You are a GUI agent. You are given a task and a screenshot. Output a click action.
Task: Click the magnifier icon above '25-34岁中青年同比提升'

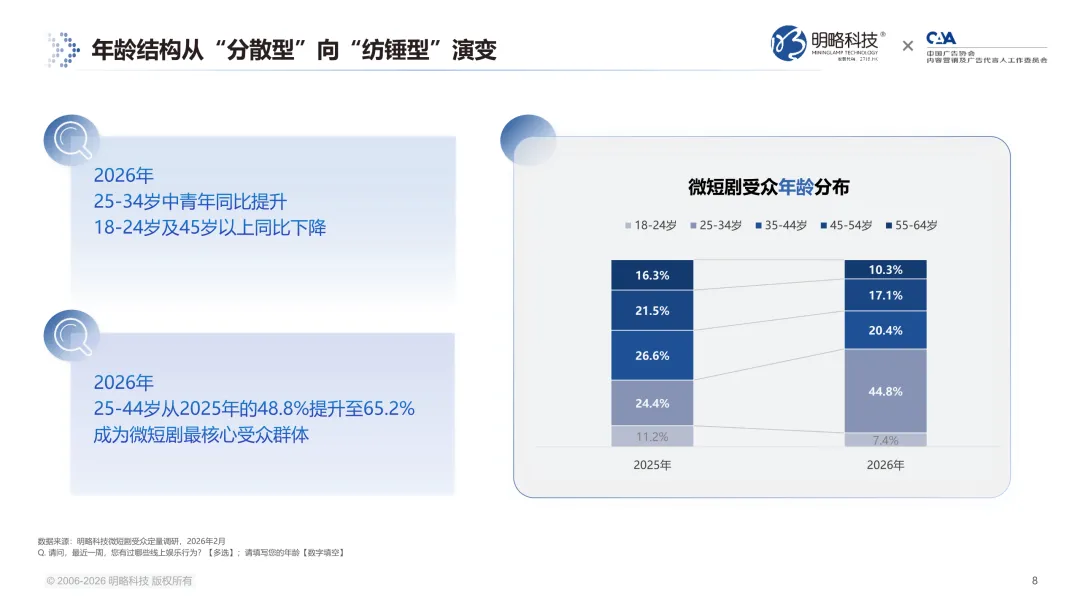click(72, 140)
